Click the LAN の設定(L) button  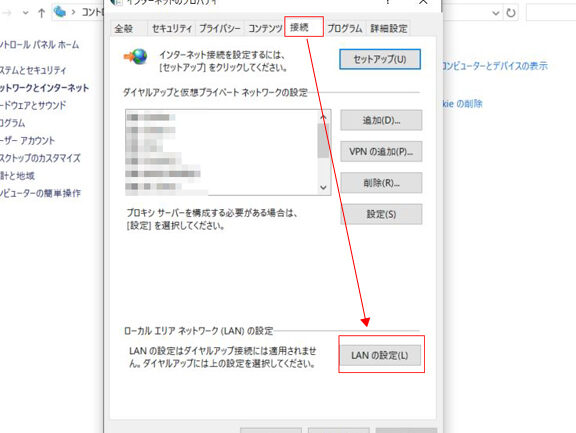(x=380, y=355)
